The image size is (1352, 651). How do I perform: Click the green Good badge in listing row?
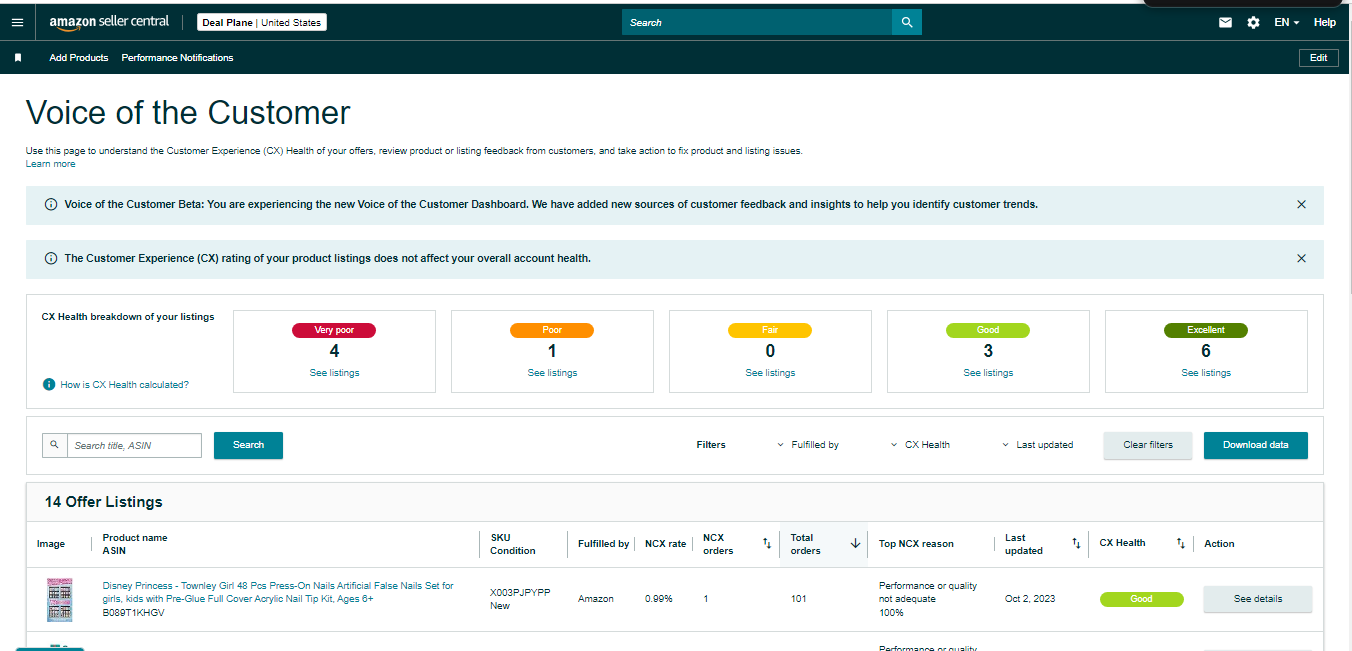[1142, 599]
